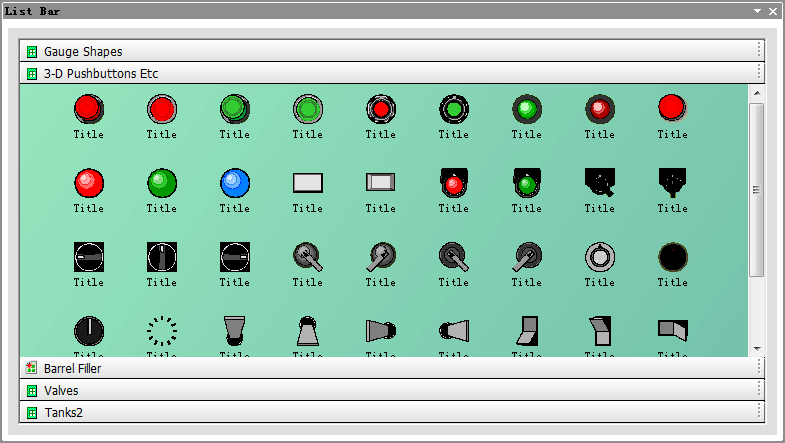The image size is (785, 443).
Task: Select the flat red button at first row's end
Action: 672,107
